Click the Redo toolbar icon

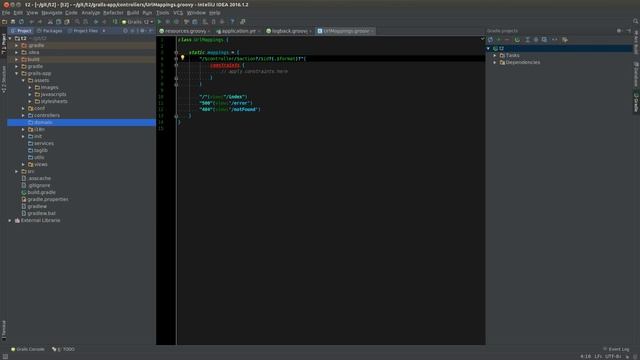[40, 22]
